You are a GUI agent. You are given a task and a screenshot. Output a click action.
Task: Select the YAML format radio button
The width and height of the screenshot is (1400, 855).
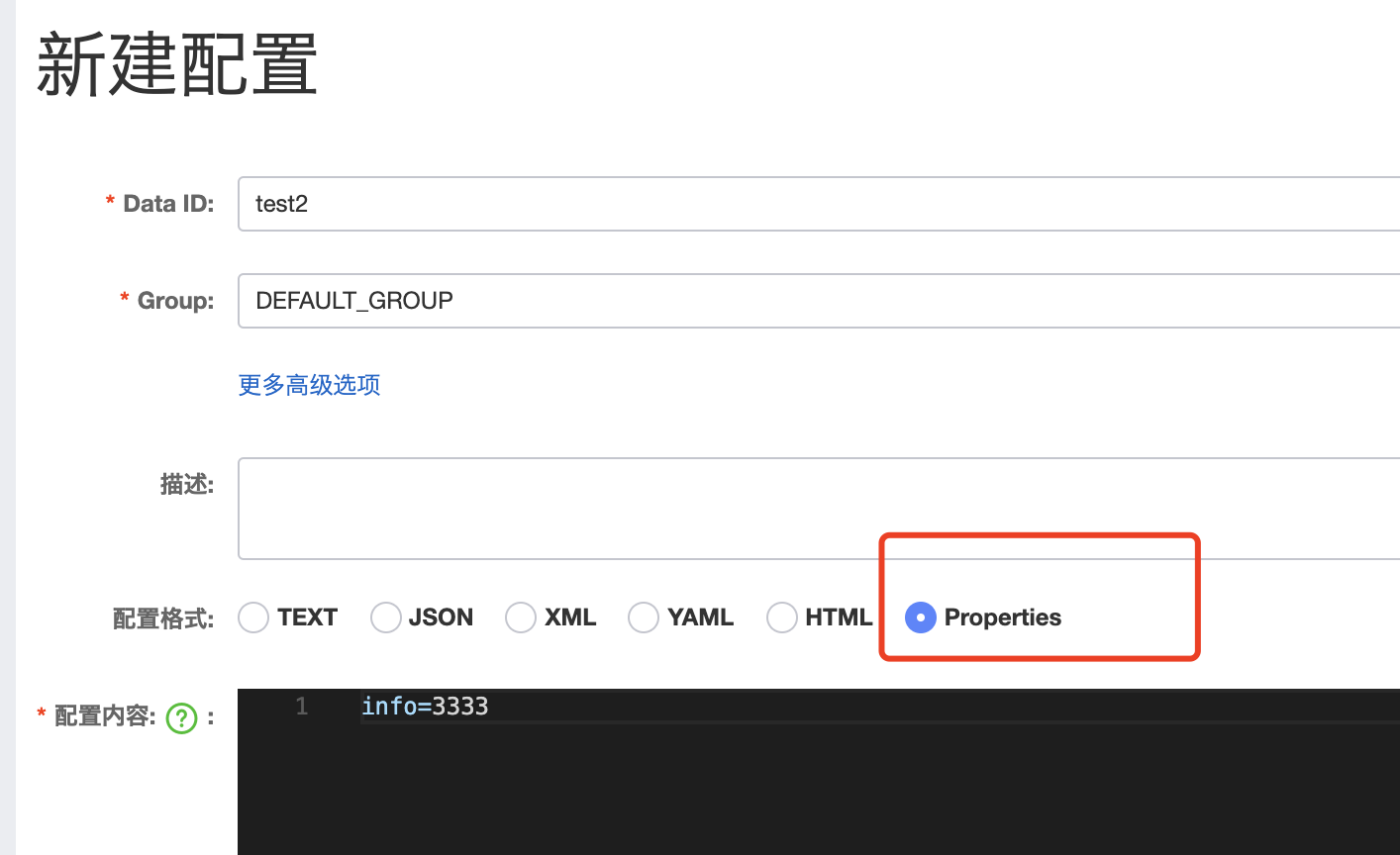tap(644, 617)
